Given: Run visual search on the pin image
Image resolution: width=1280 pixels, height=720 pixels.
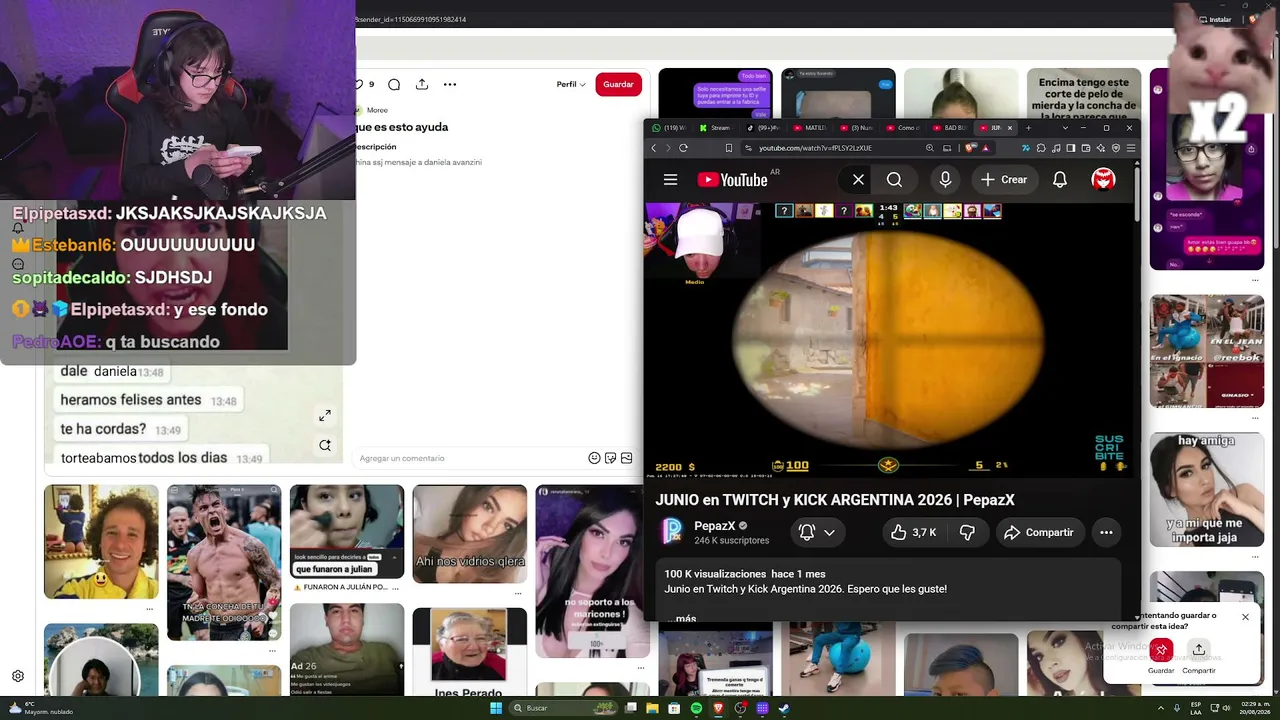Looking at the screenshot, I should [x=325, y=445].
